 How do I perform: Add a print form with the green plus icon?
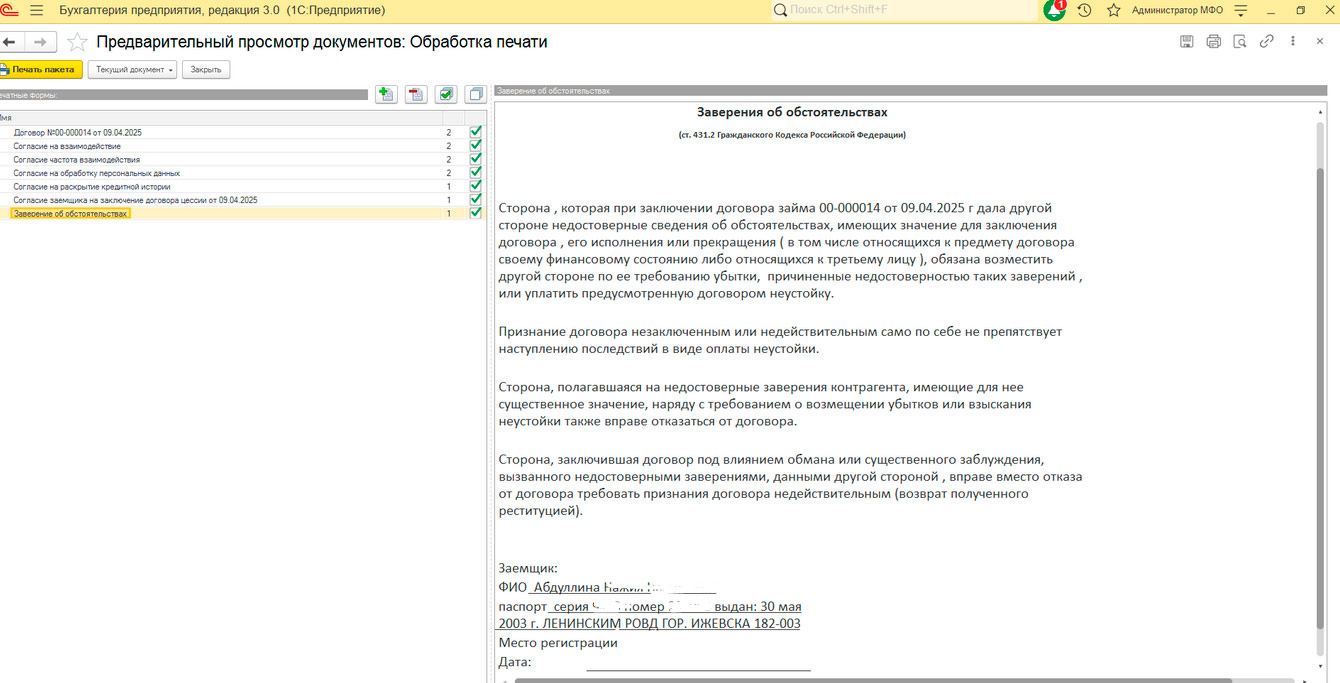386,94
